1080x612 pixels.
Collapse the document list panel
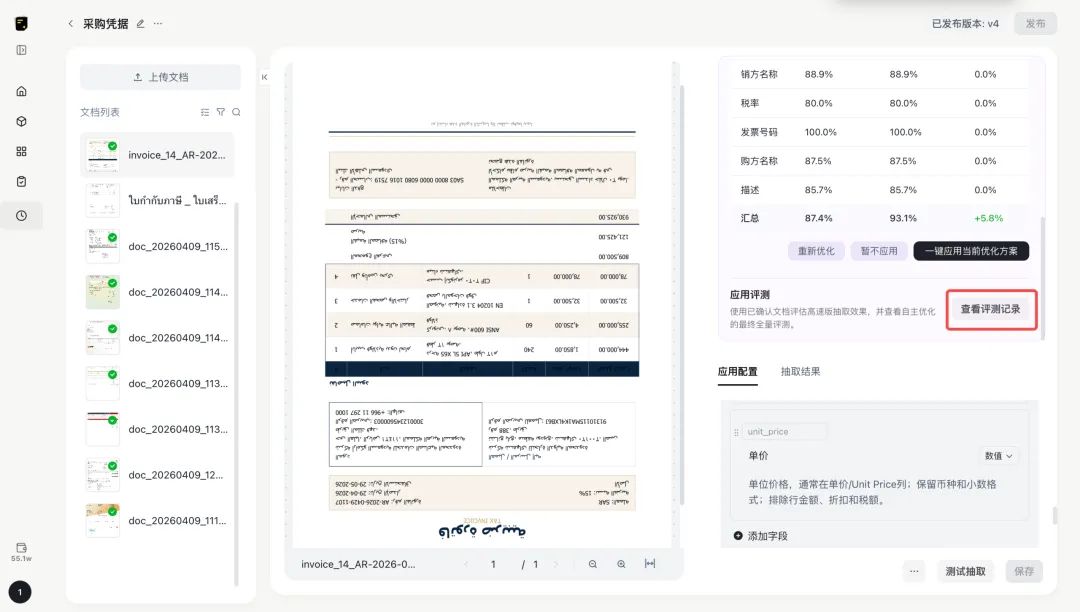click(x=264, y=77)
